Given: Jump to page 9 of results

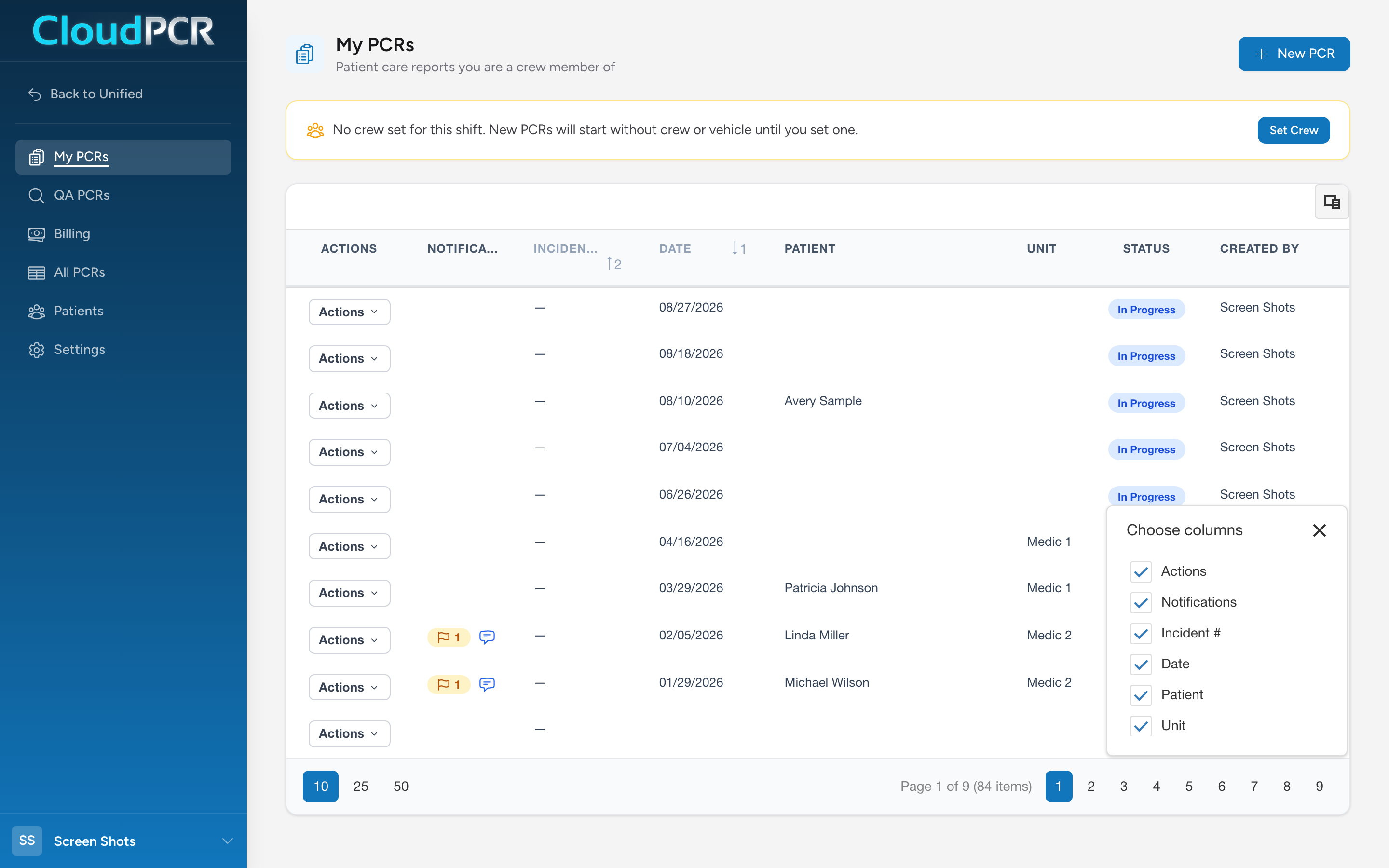Looking at the screenshot, I should 1319,786.
